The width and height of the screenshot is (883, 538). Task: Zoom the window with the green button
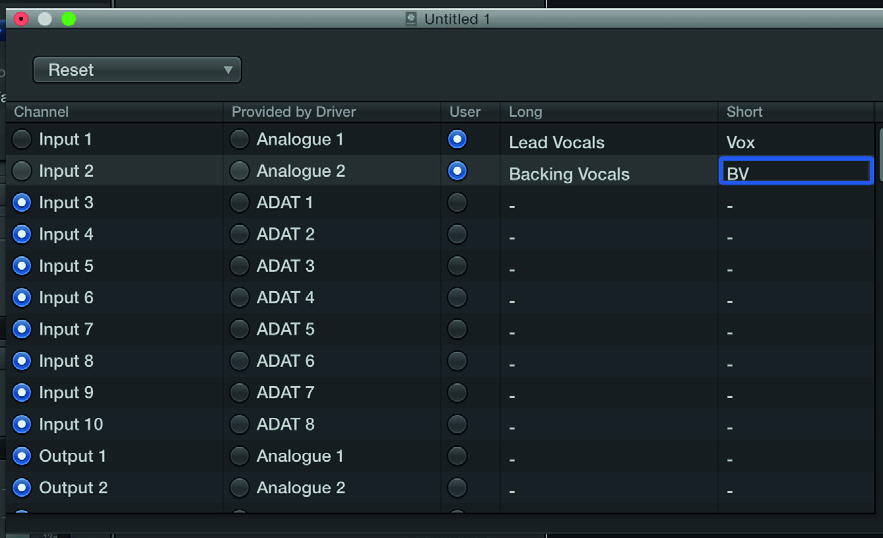(69, 19)
